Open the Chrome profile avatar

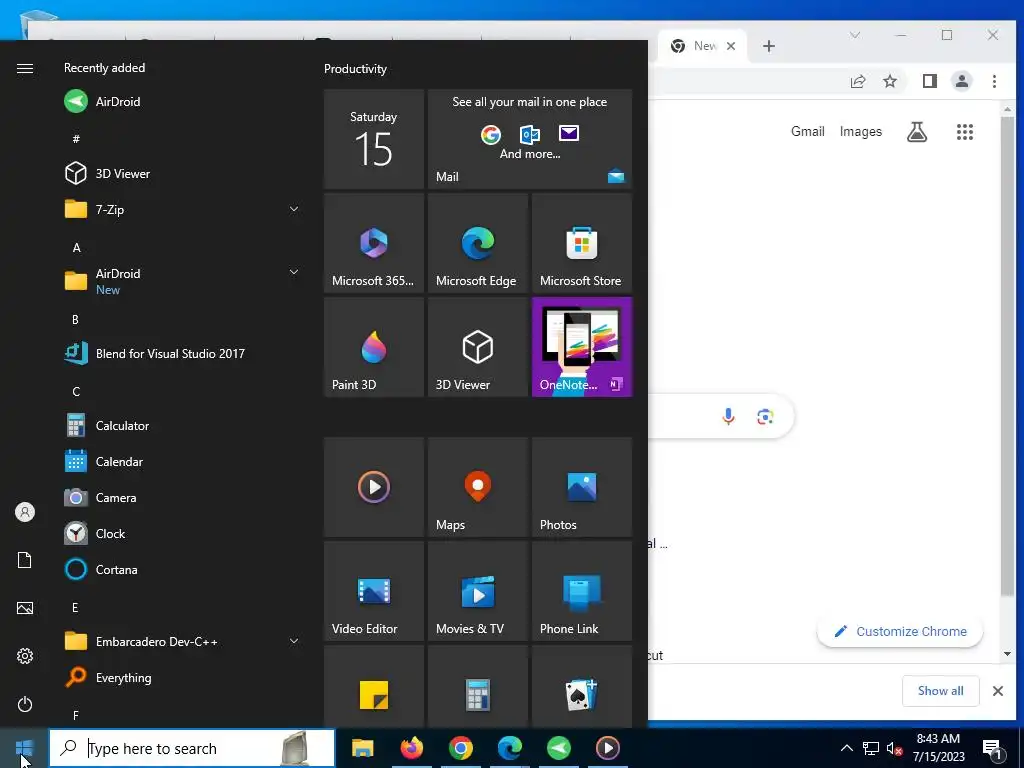[962, 81]
